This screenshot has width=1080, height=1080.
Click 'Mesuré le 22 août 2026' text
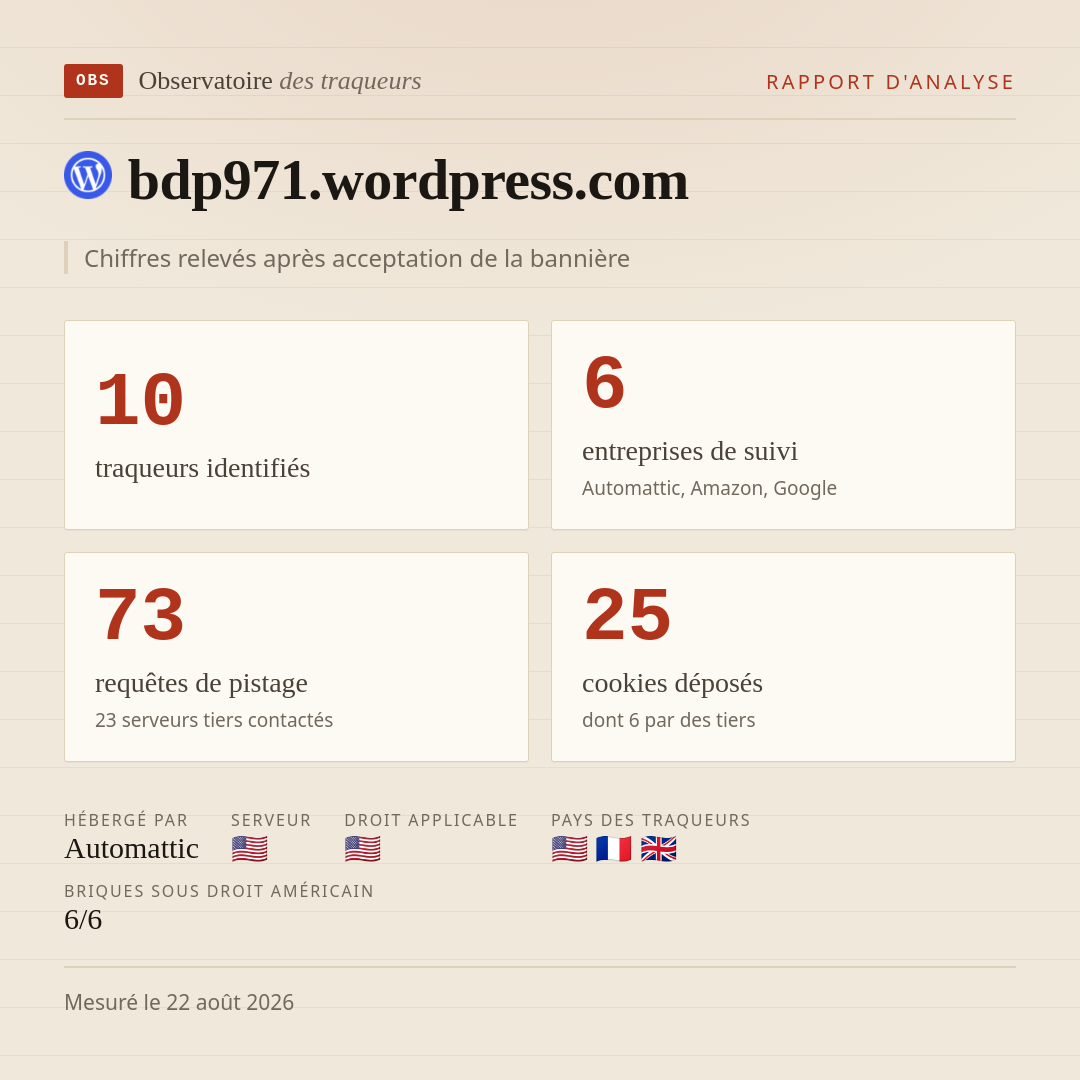tap(179, 1002)
